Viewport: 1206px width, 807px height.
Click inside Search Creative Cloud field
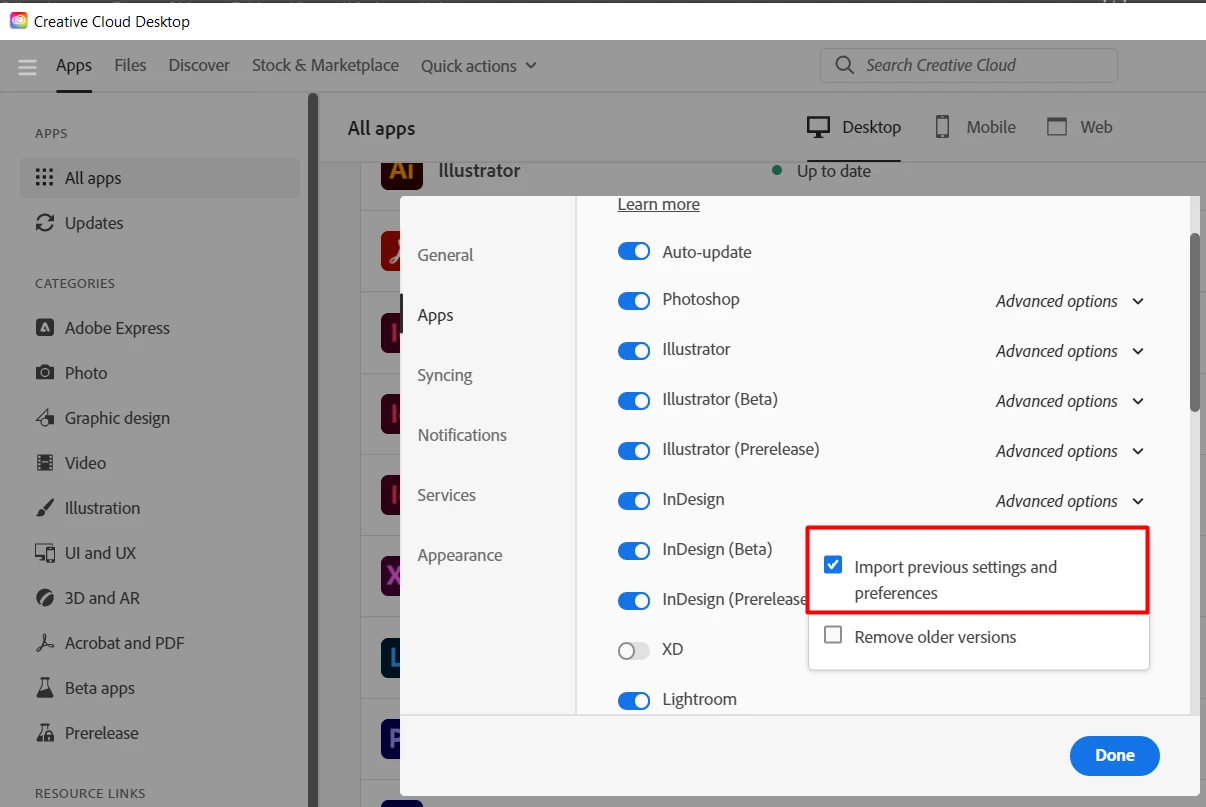point(969,65)
